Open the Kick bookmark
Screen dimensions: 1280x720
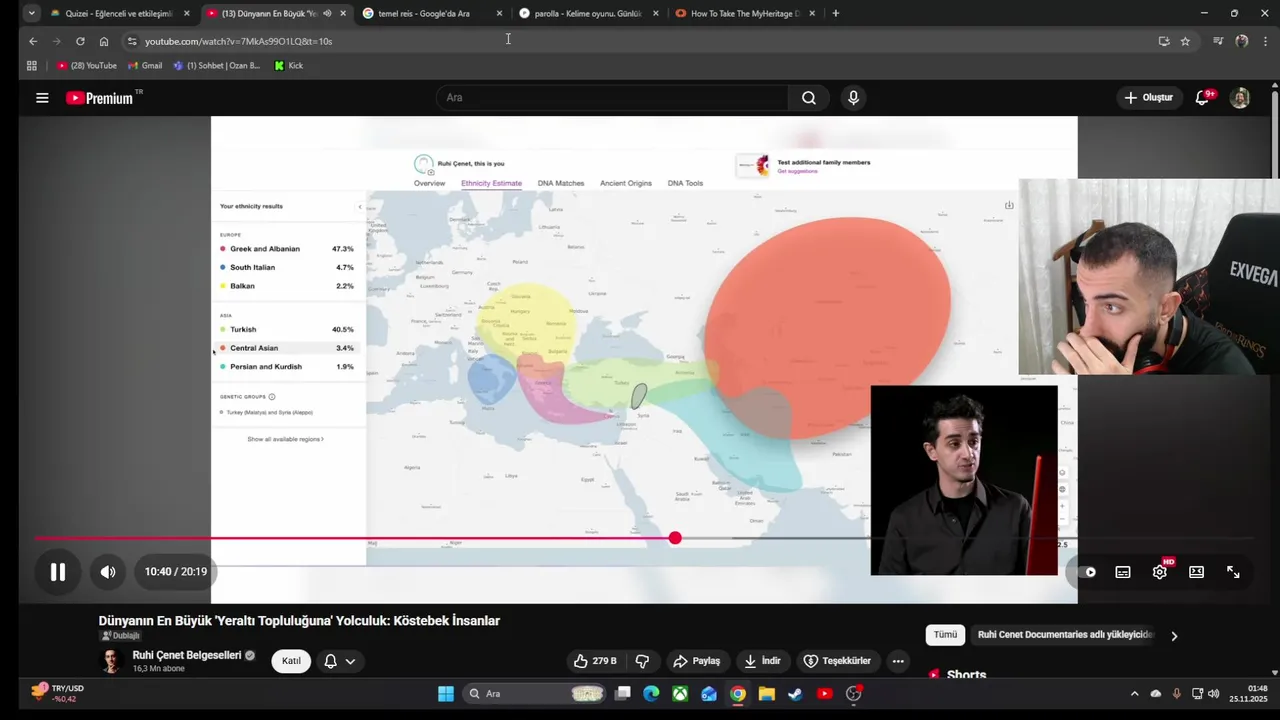(289, 65)
